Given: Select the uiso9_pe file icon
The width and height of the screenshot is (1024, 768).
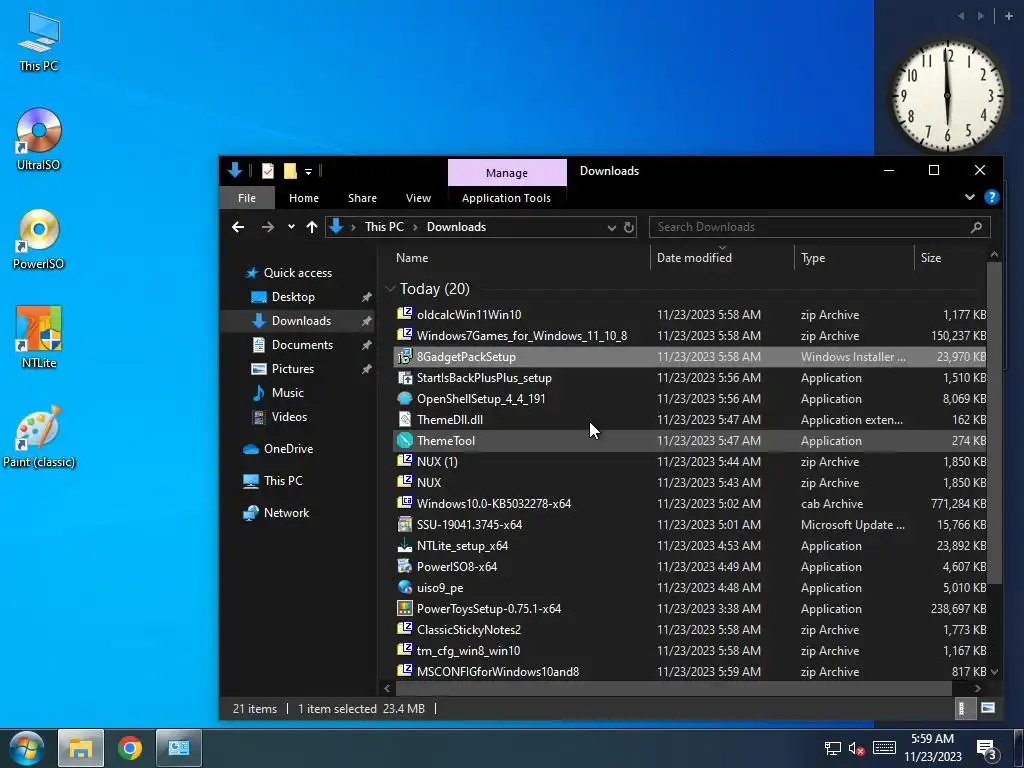Looking at the screenshot, I should pos(405,588).
